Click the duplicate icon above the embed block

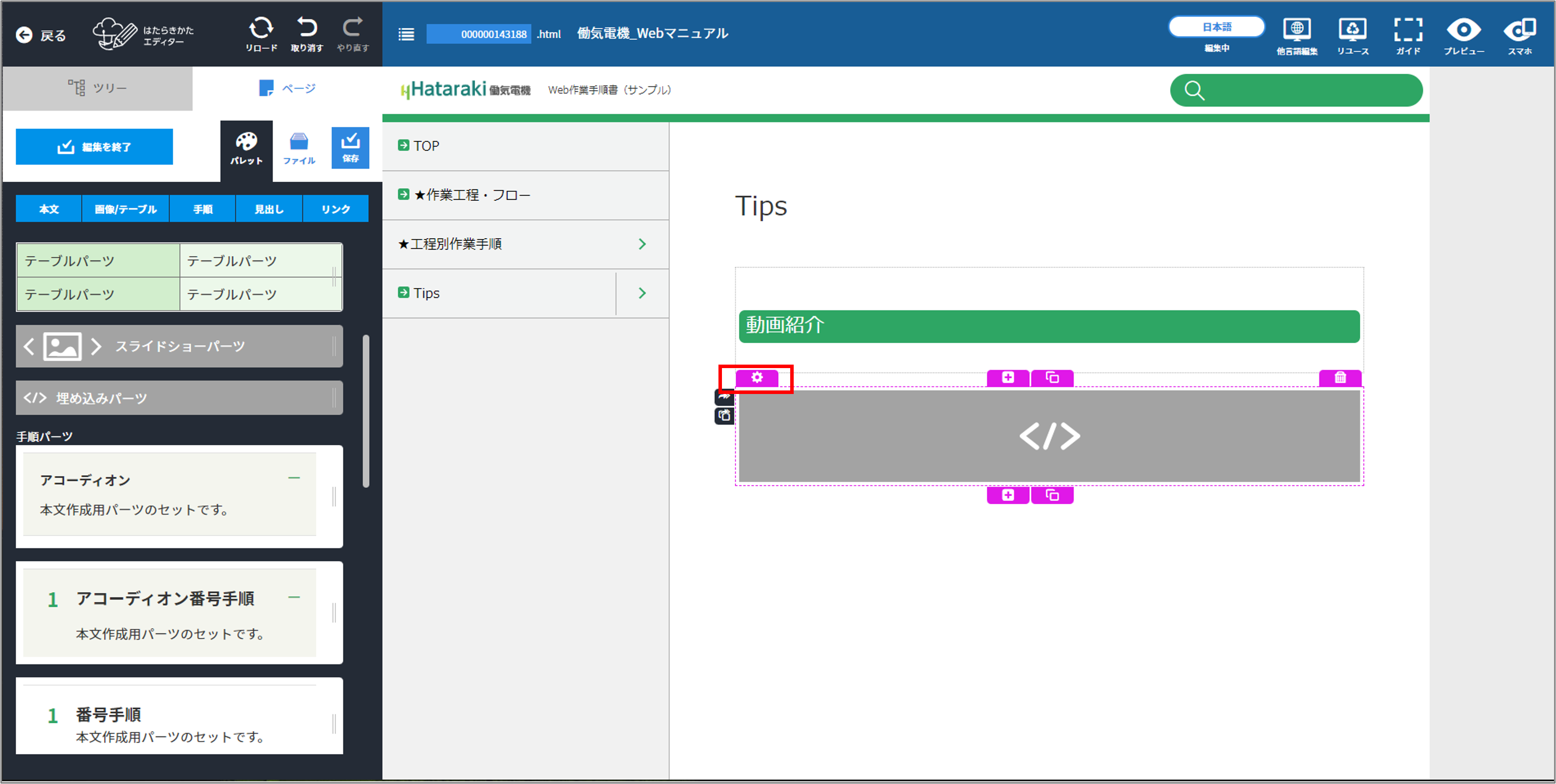point(1052,378)
